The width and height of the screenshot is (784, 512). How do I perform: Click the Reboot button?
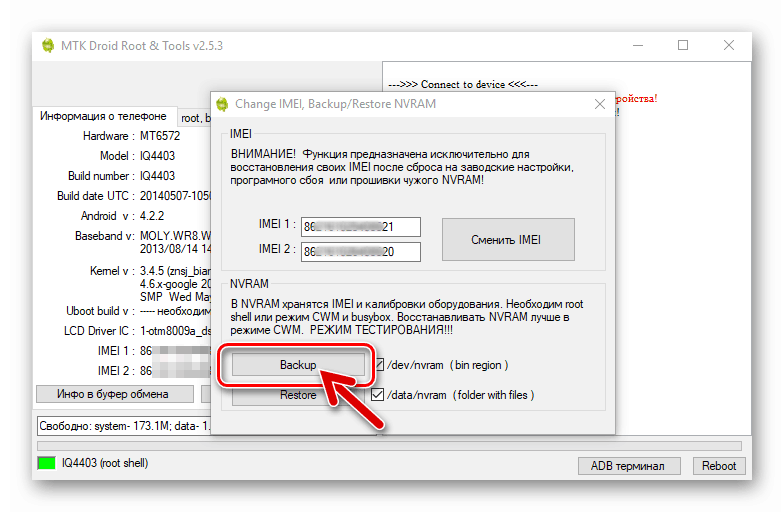(x=718, y=466)
